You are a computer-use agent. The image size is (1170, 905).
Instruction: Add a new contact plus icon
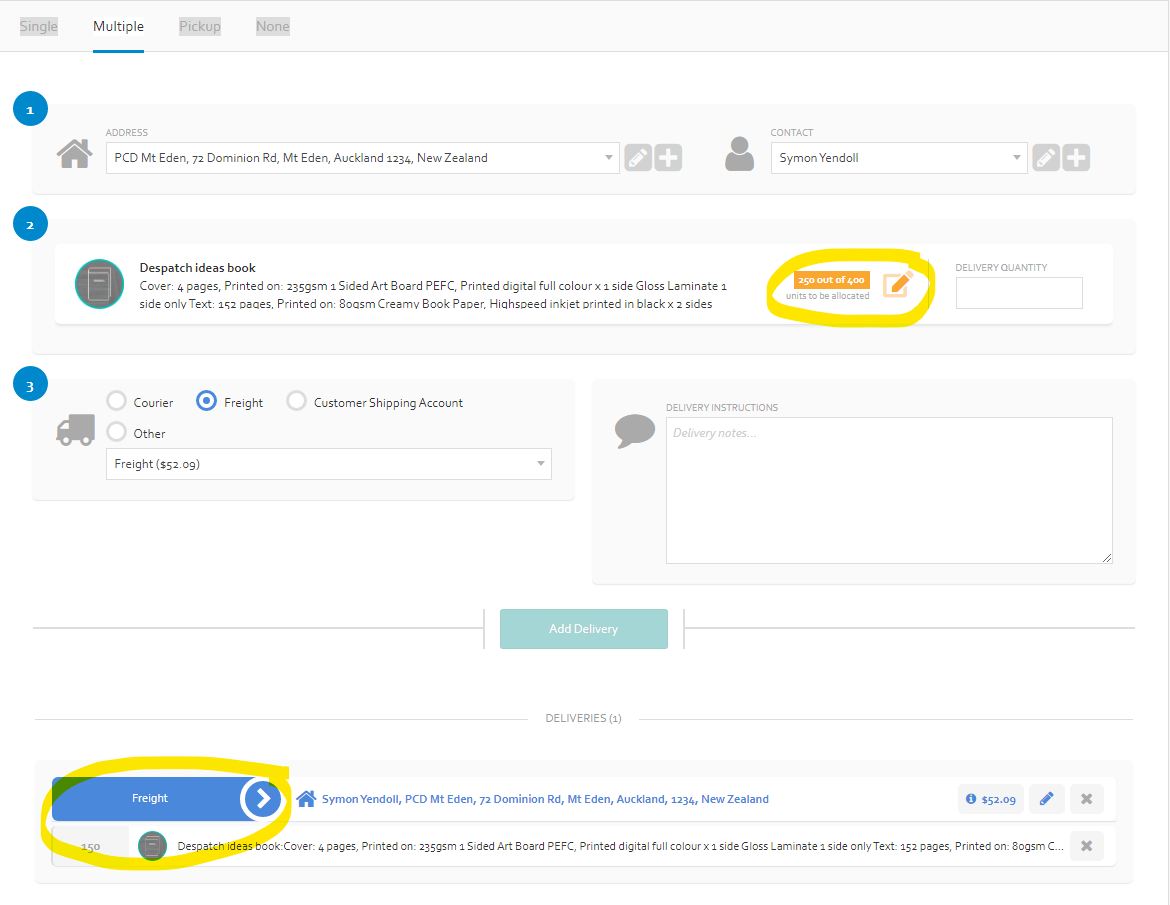tap(1076, 158)
